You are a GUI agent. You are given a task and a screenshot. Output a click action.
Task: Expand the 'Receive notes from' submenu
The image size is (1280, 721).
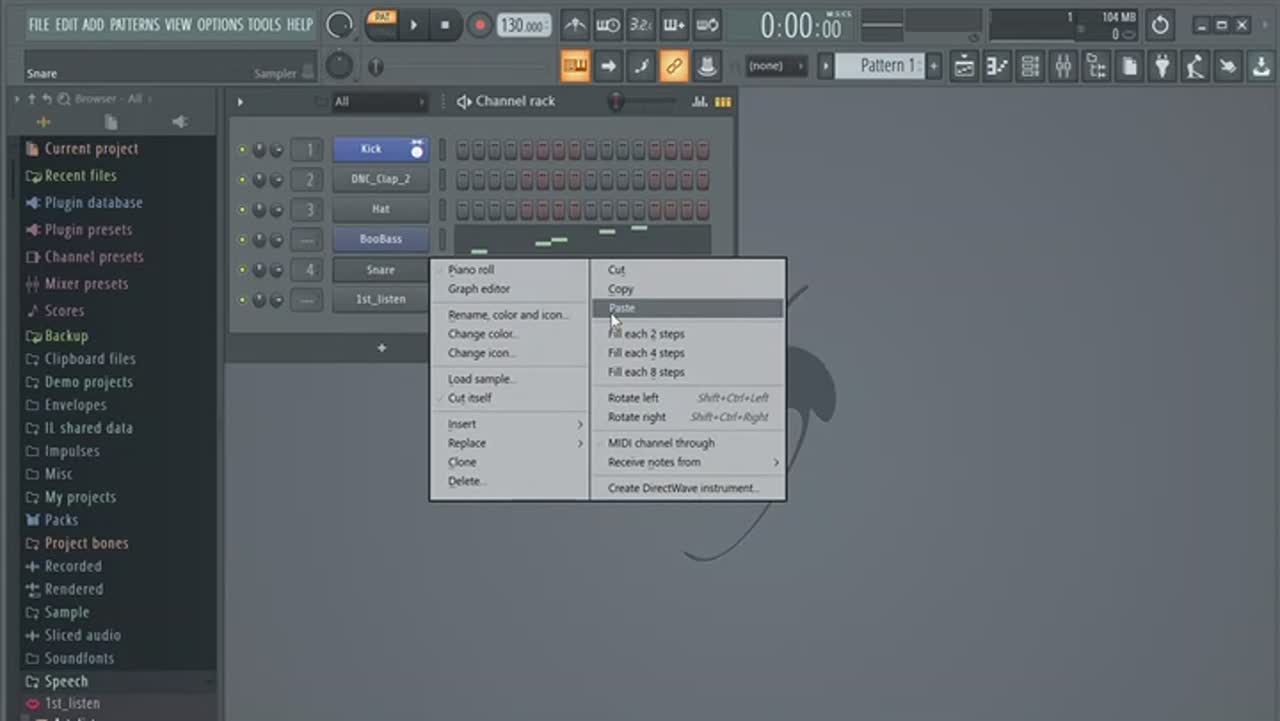point(691,462)
